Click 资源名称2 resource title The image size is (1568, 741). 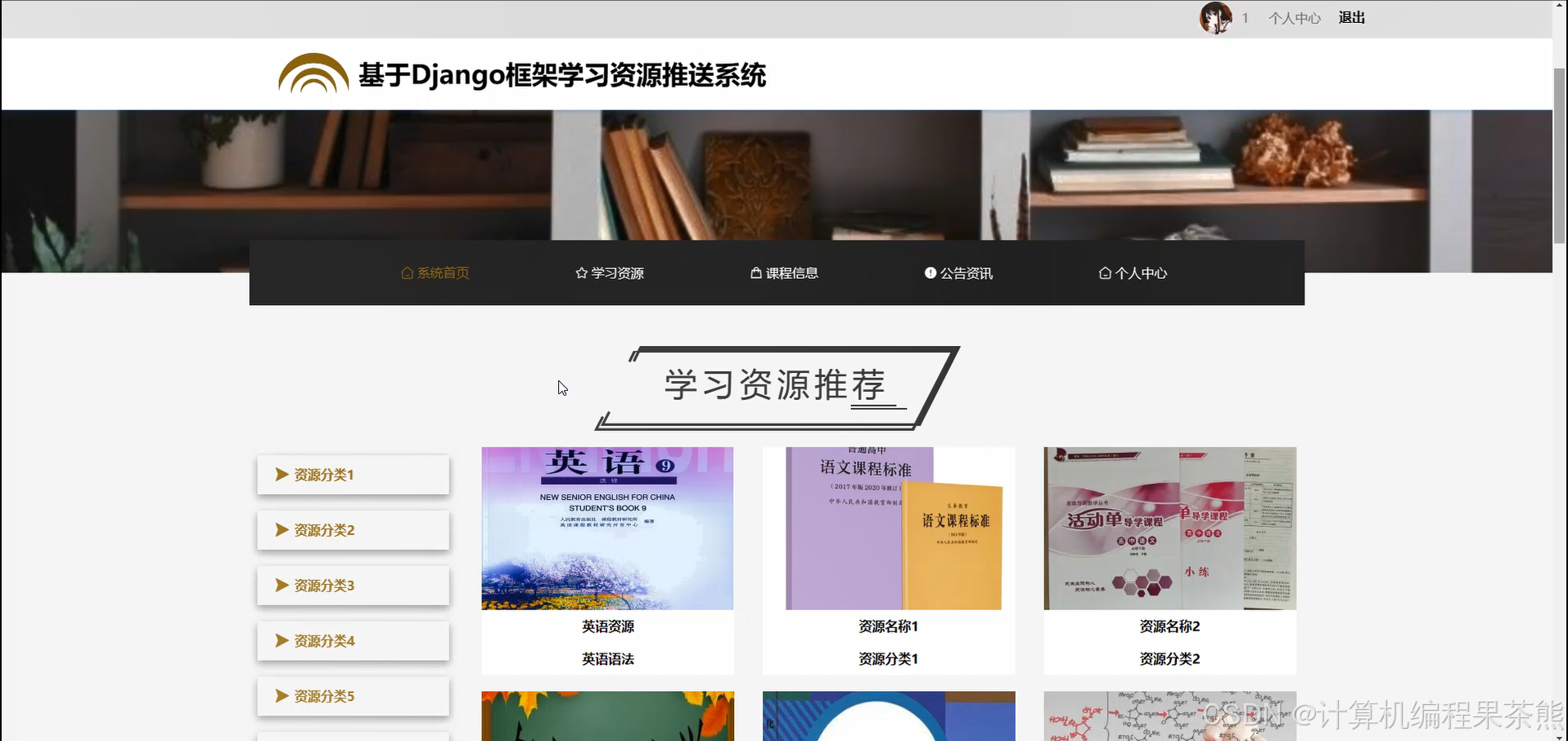pos(1170,626)
